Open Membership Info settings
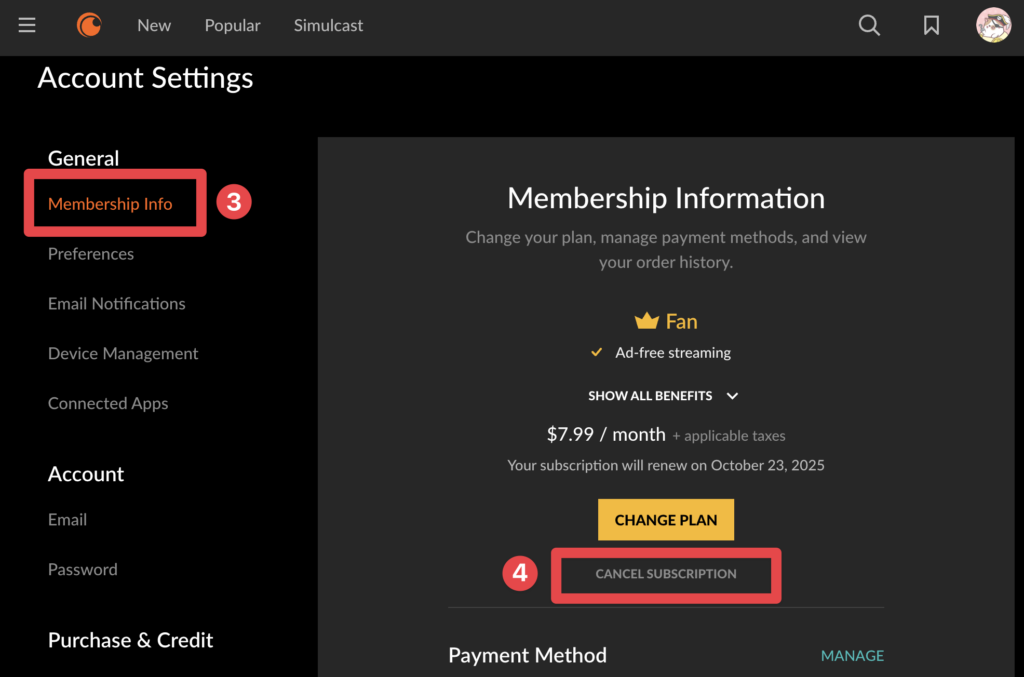The width and height of the screenshot is (1024, 677). pos(109,203)
